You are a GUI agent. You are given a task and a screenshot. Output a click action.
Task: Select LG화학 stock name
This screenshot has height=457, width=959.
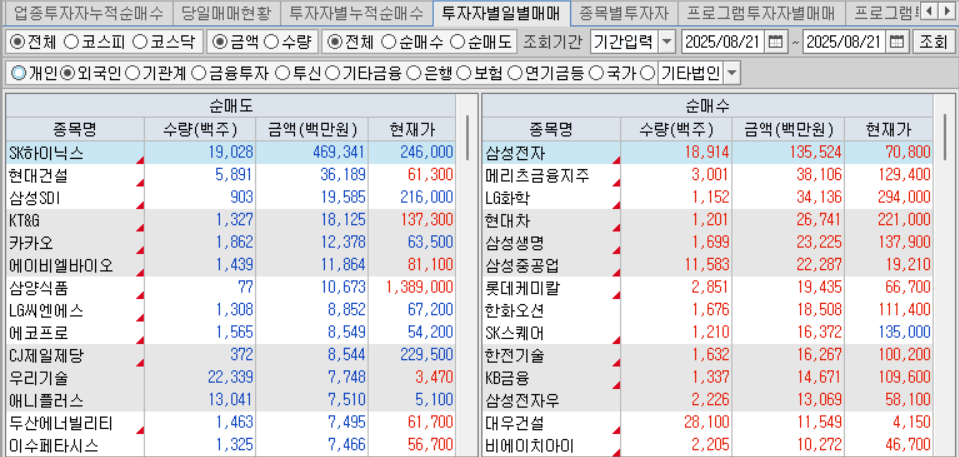pyautogui.click(x=508, y=198)
